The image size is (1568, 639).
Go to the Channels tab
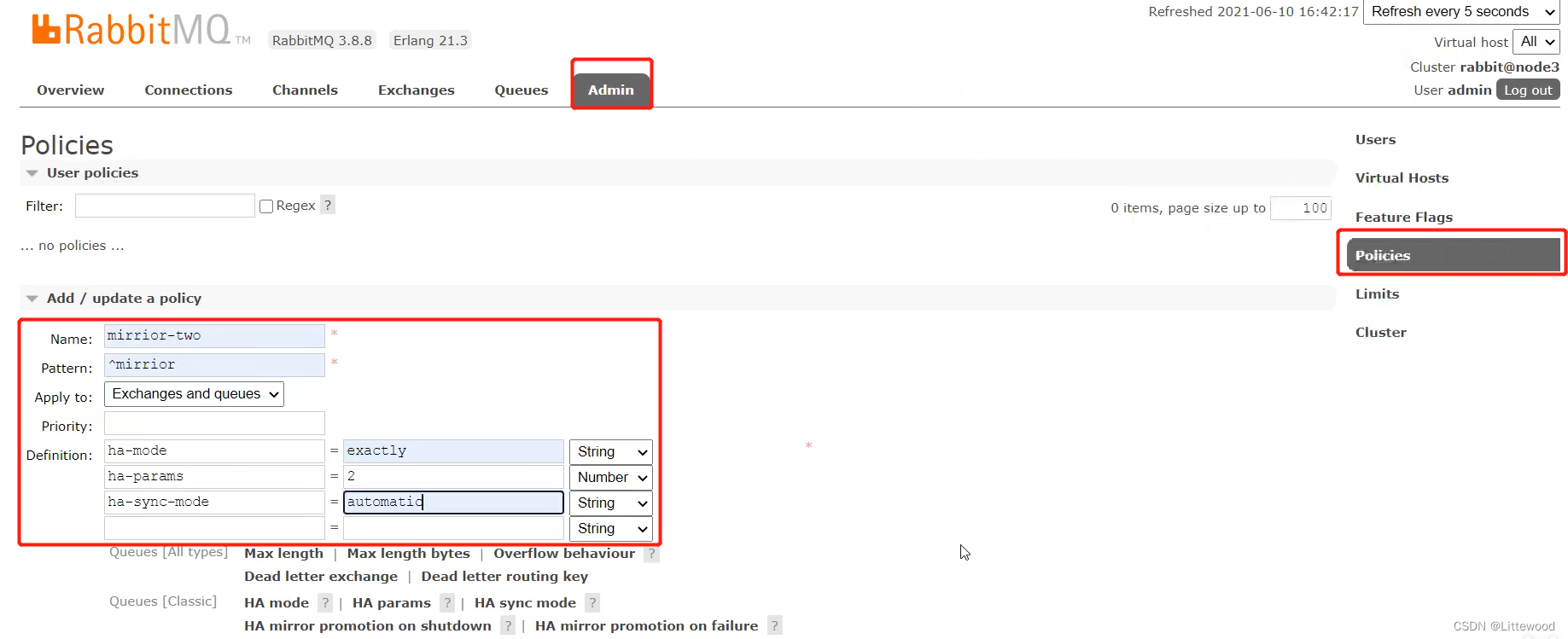(x=305, y=90)
